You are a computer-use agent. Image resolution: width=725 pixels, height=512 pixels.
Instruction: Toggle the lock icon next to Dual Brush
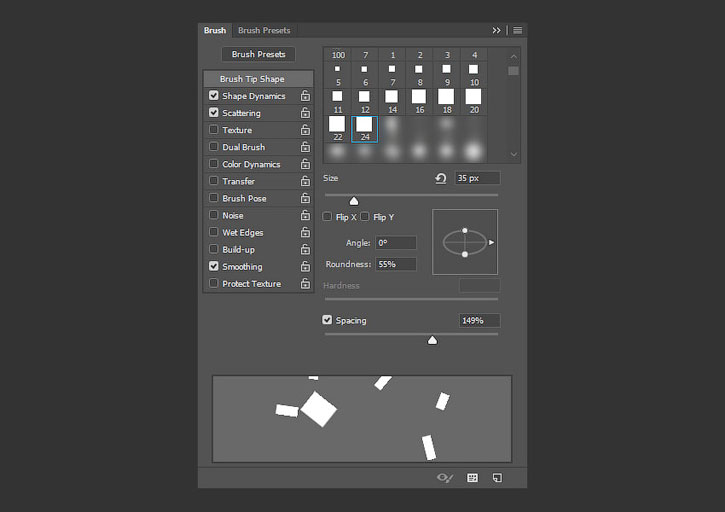click(x=305, y=147)
